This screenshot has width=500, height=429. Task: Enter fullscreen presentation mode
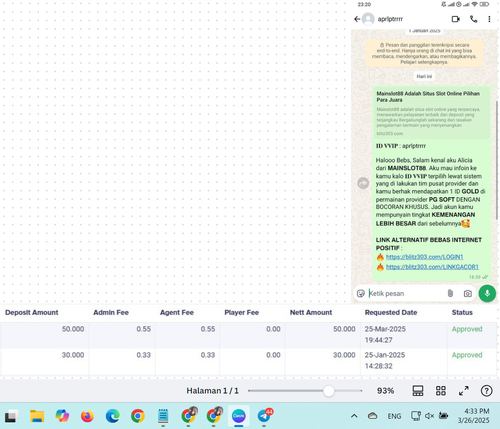(x=464, y=391)
